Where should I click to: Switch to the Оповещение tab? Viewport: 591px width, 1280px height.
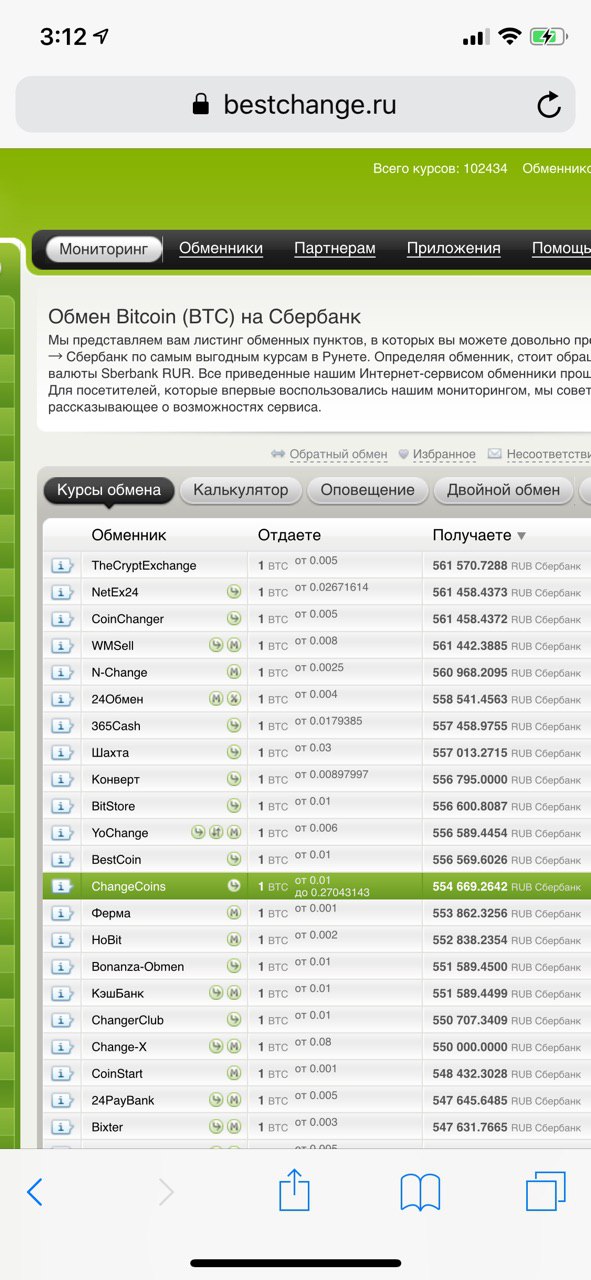[368, 491]
